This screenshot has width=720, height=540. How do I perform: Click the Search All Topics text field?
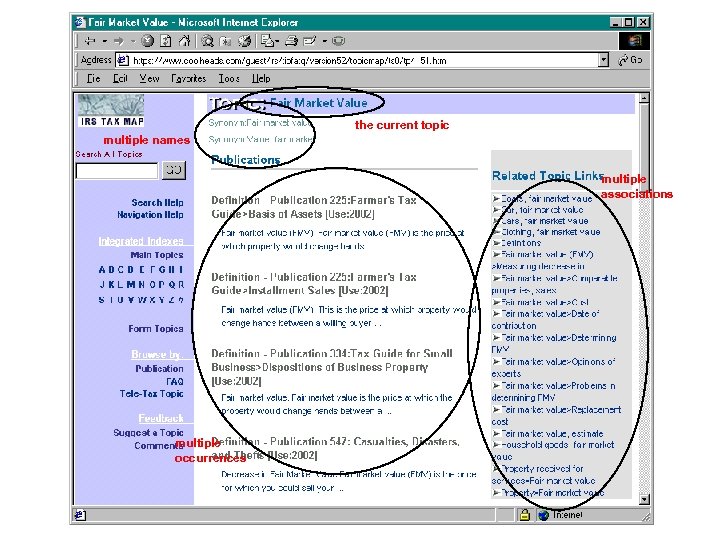pos(117,171)
